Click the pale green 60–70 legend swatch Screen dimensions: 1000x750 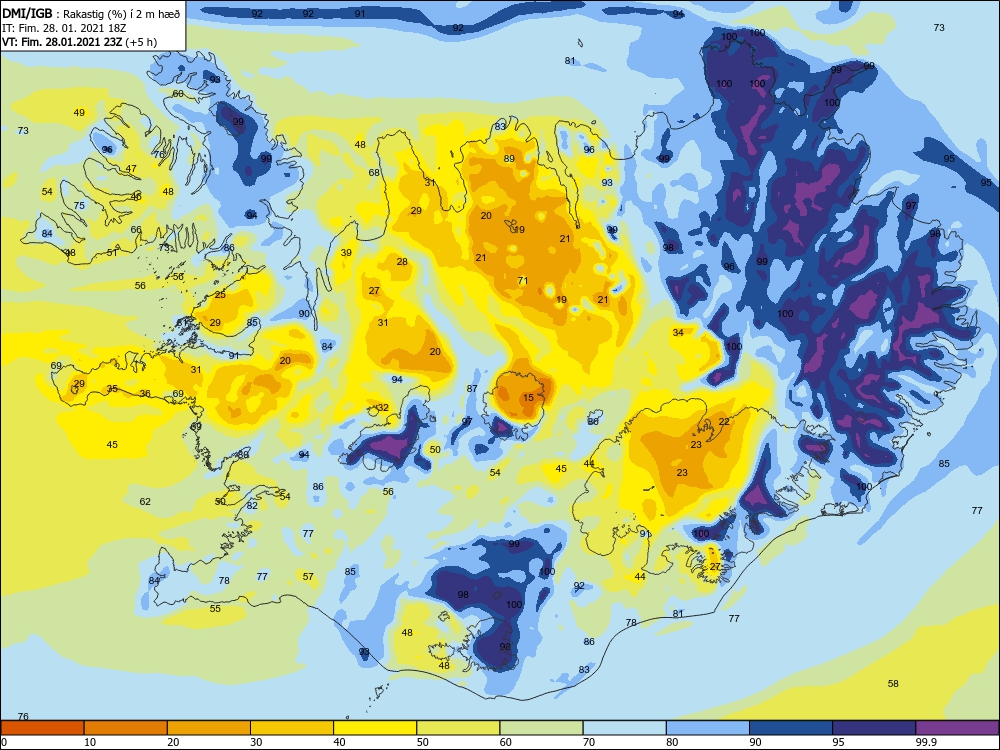click(541, 728)
